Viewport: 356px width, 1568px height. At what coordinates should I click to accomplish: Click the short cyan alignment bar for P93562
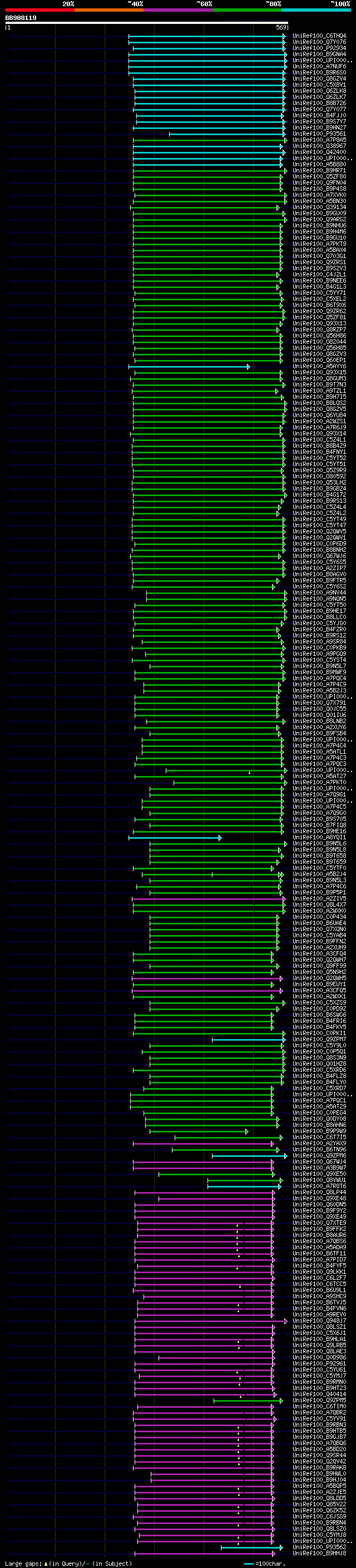pos(252,1547)
